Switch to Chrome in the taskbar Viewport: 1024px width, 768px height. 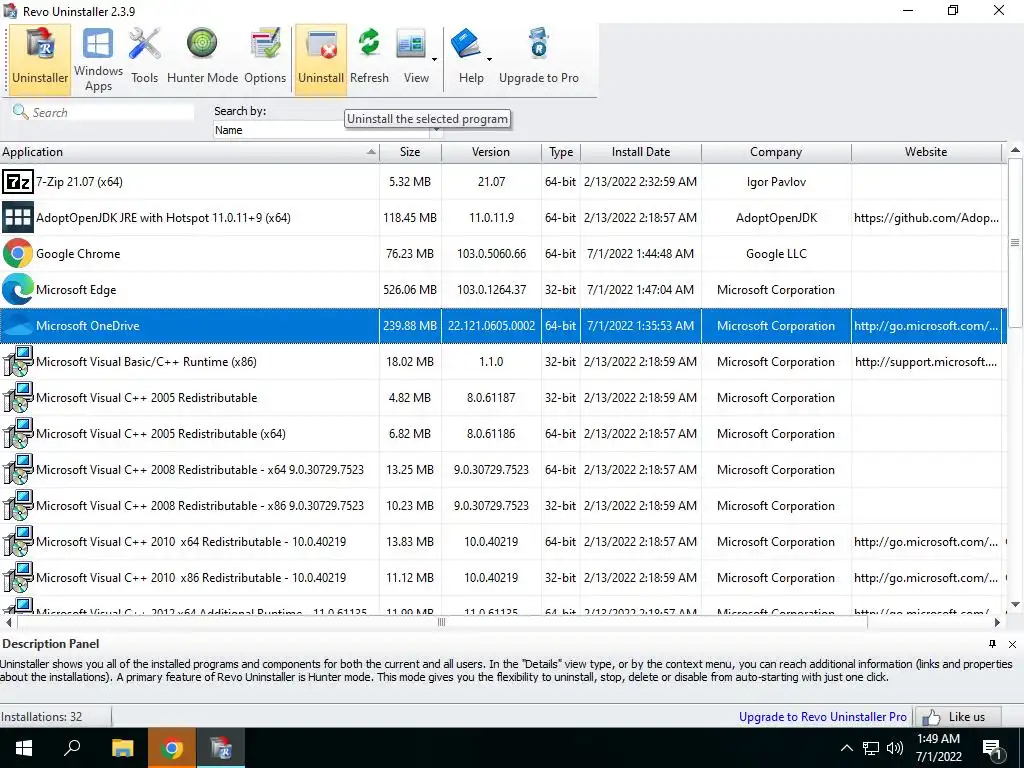tap(171, 748)
